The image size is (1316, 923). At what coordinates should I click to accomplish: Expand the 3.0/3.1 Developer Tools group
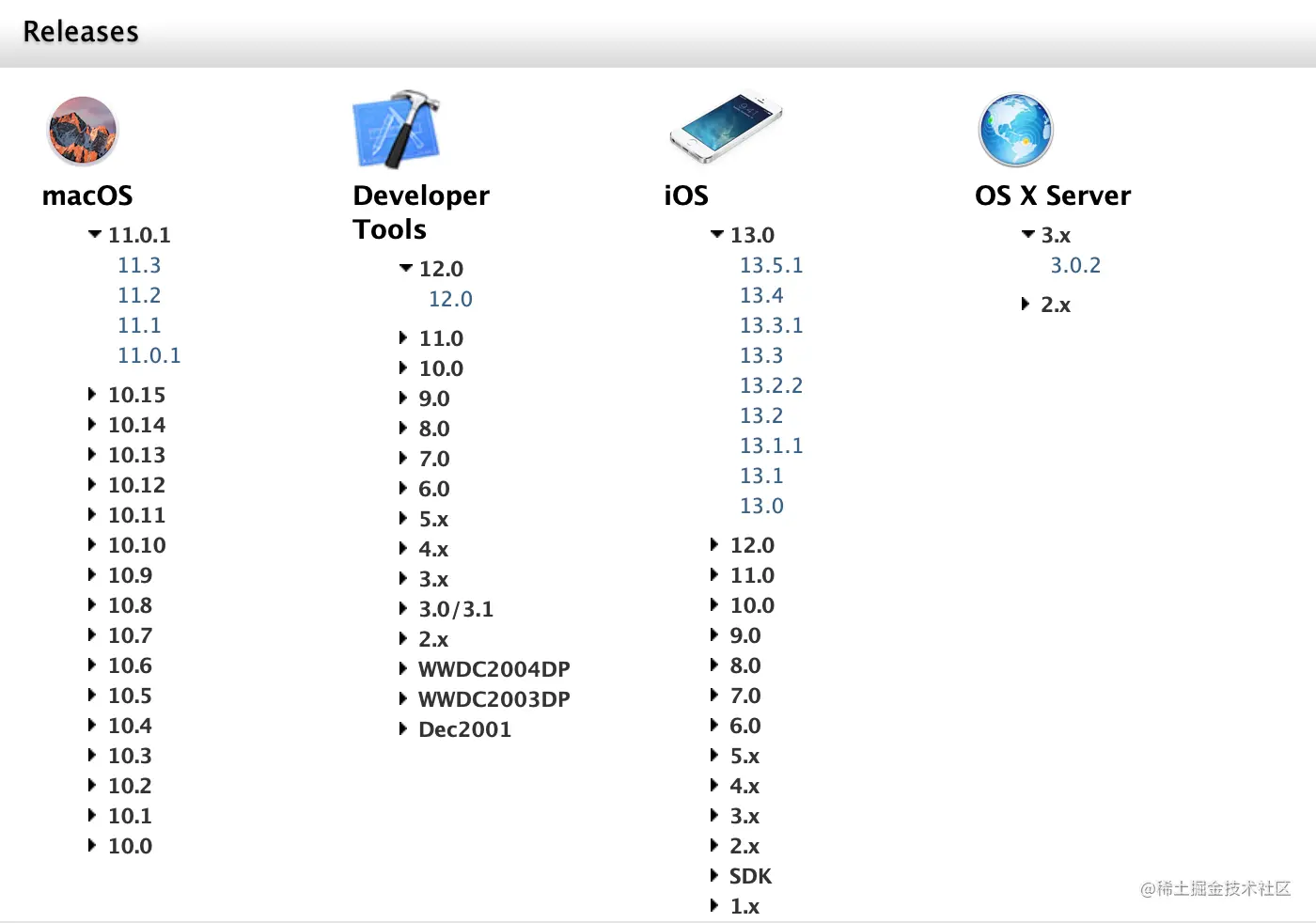403,608
